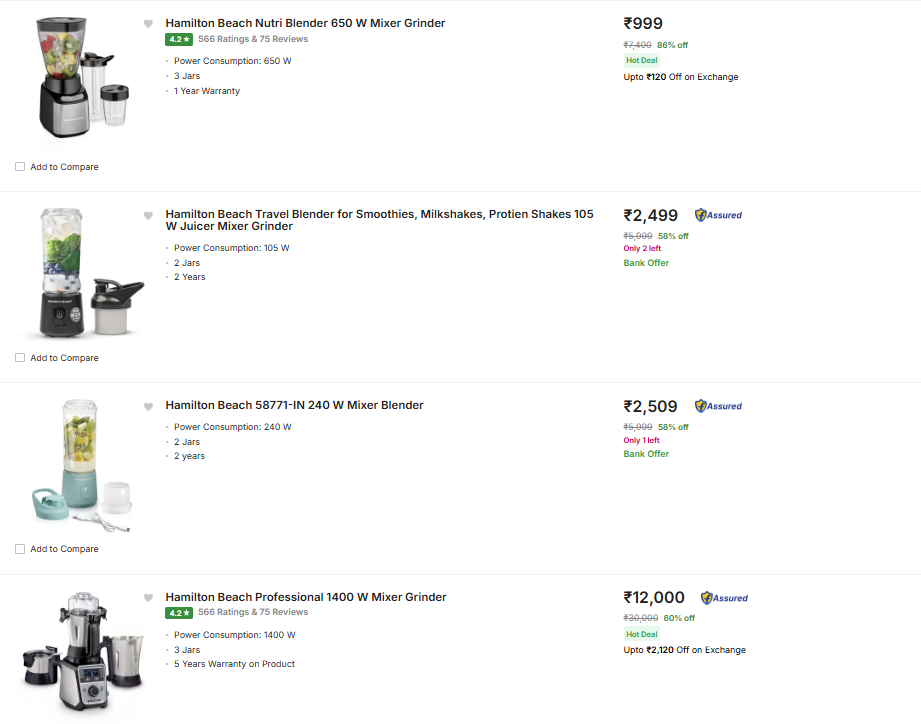This screenshot has height=724, width=921.
Task: Favorite the Nutri Blender 650 W with heart
Action: pyautogui.click(x=148, y=24)
